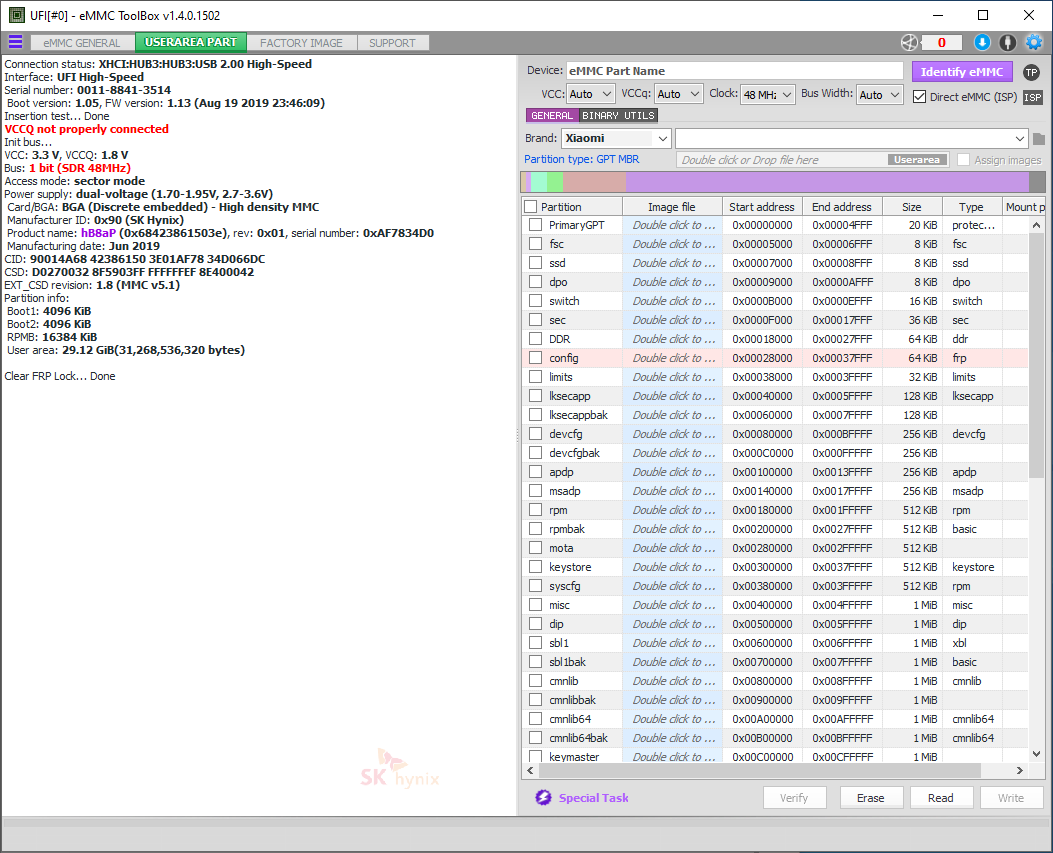The width and height of the screenshot is (1053, 853).
Task: Check the devcfg partition checkbox
Action: pos(535,434)
